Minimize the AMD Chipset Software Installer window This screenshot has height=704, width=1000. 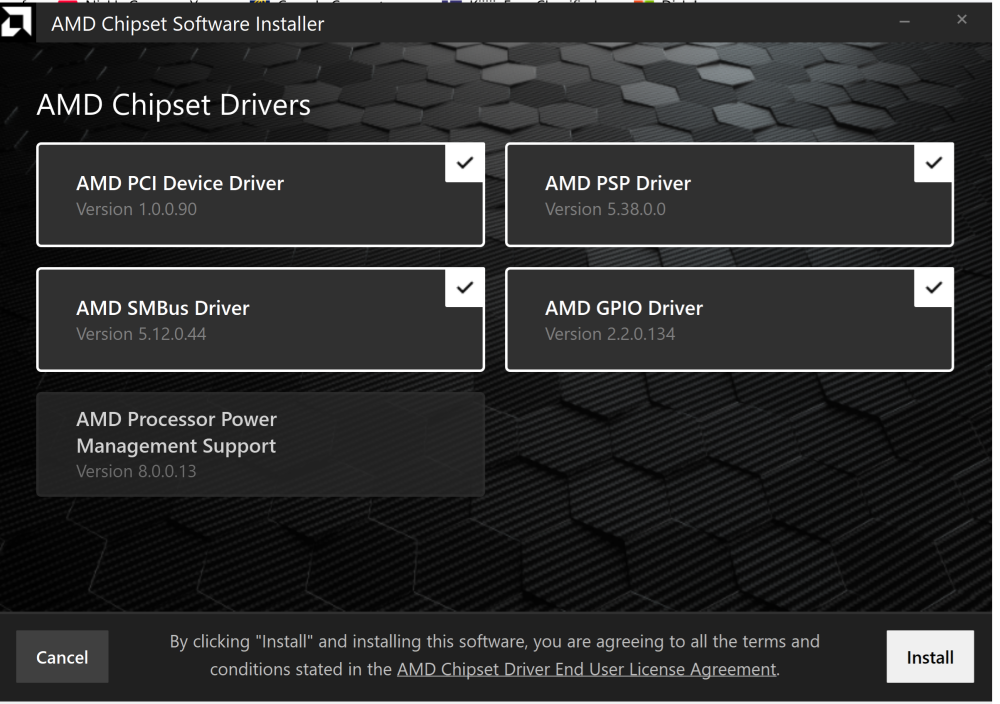tap(905, 22)
